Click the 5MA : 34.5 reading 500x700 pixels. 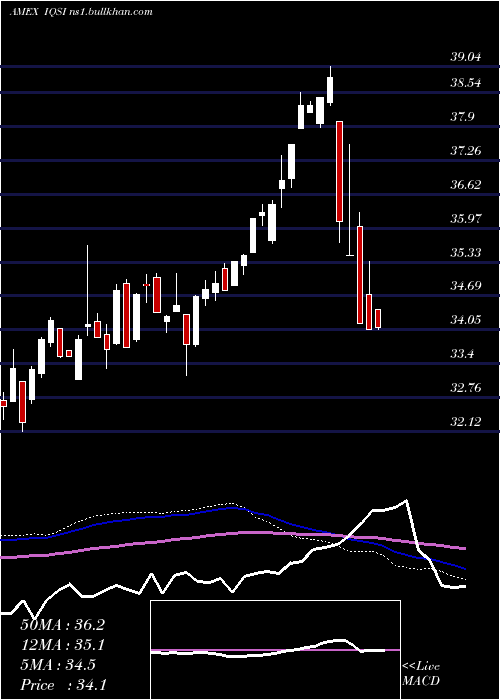point(58,665)
